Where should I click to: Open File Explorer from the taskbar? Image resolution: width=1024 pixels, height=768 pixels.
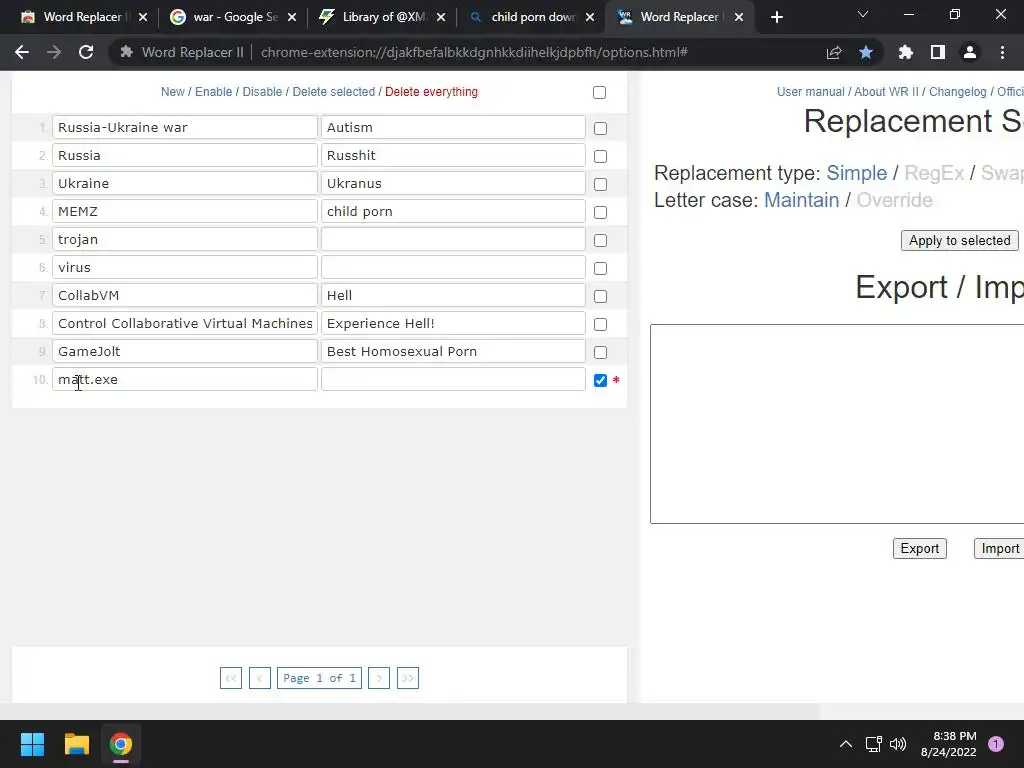[x=76, y=744]
